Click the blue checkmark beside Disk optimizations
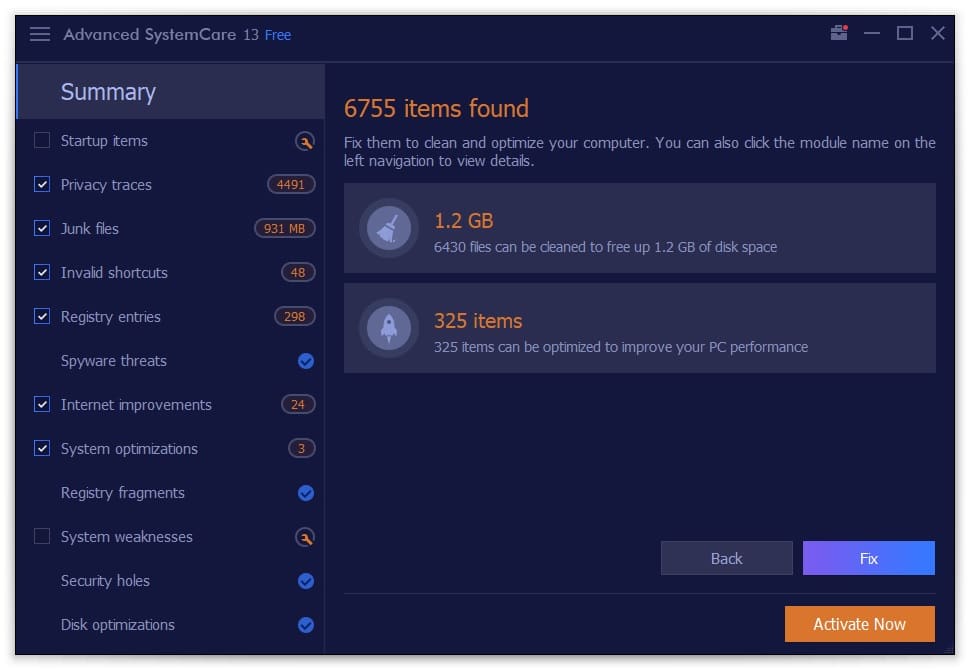Image resolution: width=970 pixels, height=670 pixels. tap(306, 625)
